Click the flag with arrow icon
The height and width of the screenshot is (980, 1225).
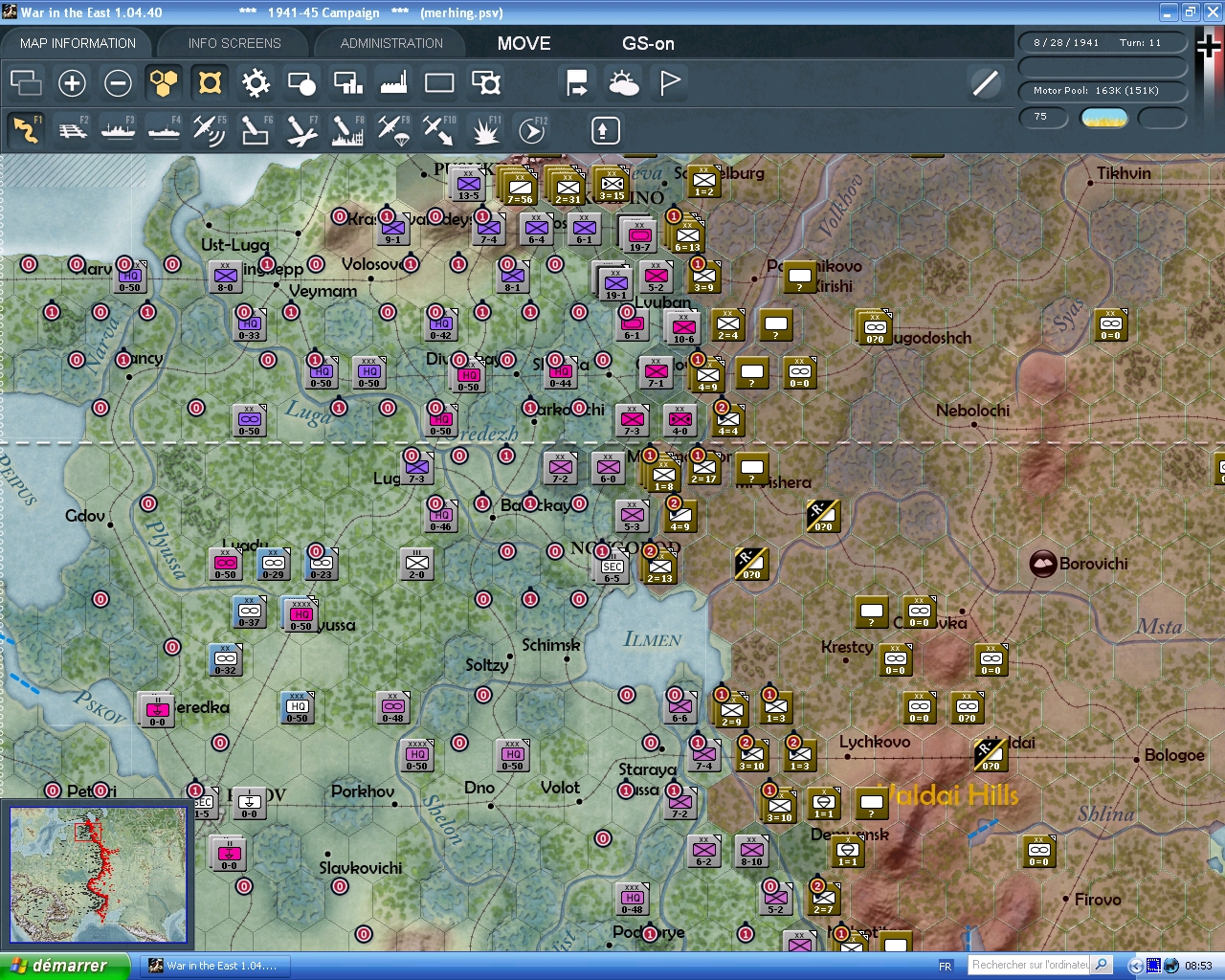coord(577,83)
